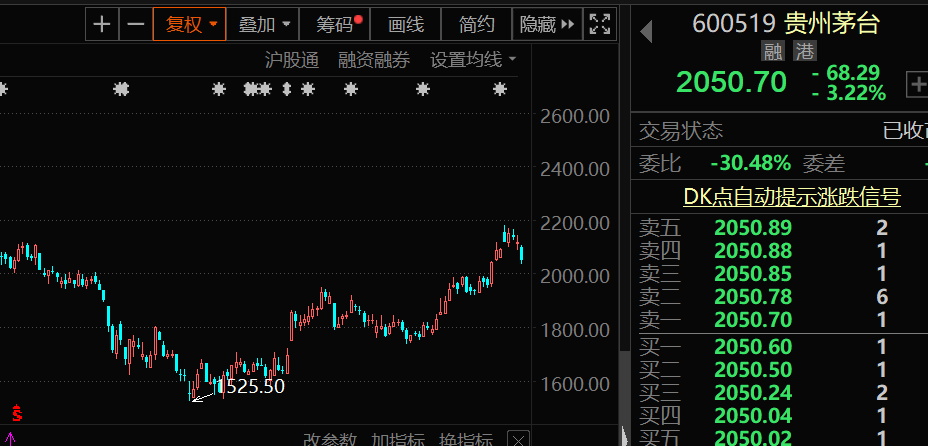Screen dimensions: 928x446
Task: Click the left arrow beside the stock name
Action: click(646, 32)
